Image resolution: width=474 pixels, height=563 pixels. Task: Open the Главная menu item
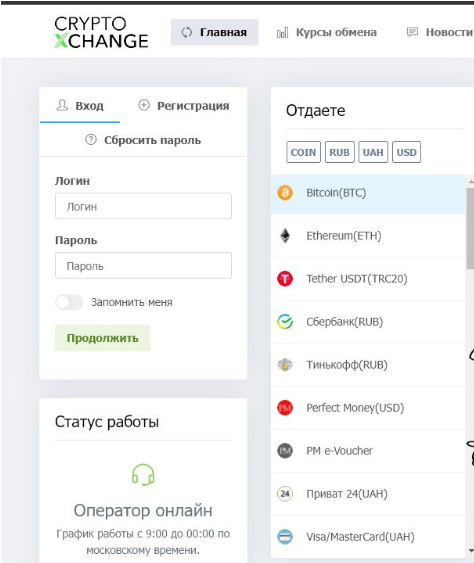pyautogui.click(x=214, y=32)
